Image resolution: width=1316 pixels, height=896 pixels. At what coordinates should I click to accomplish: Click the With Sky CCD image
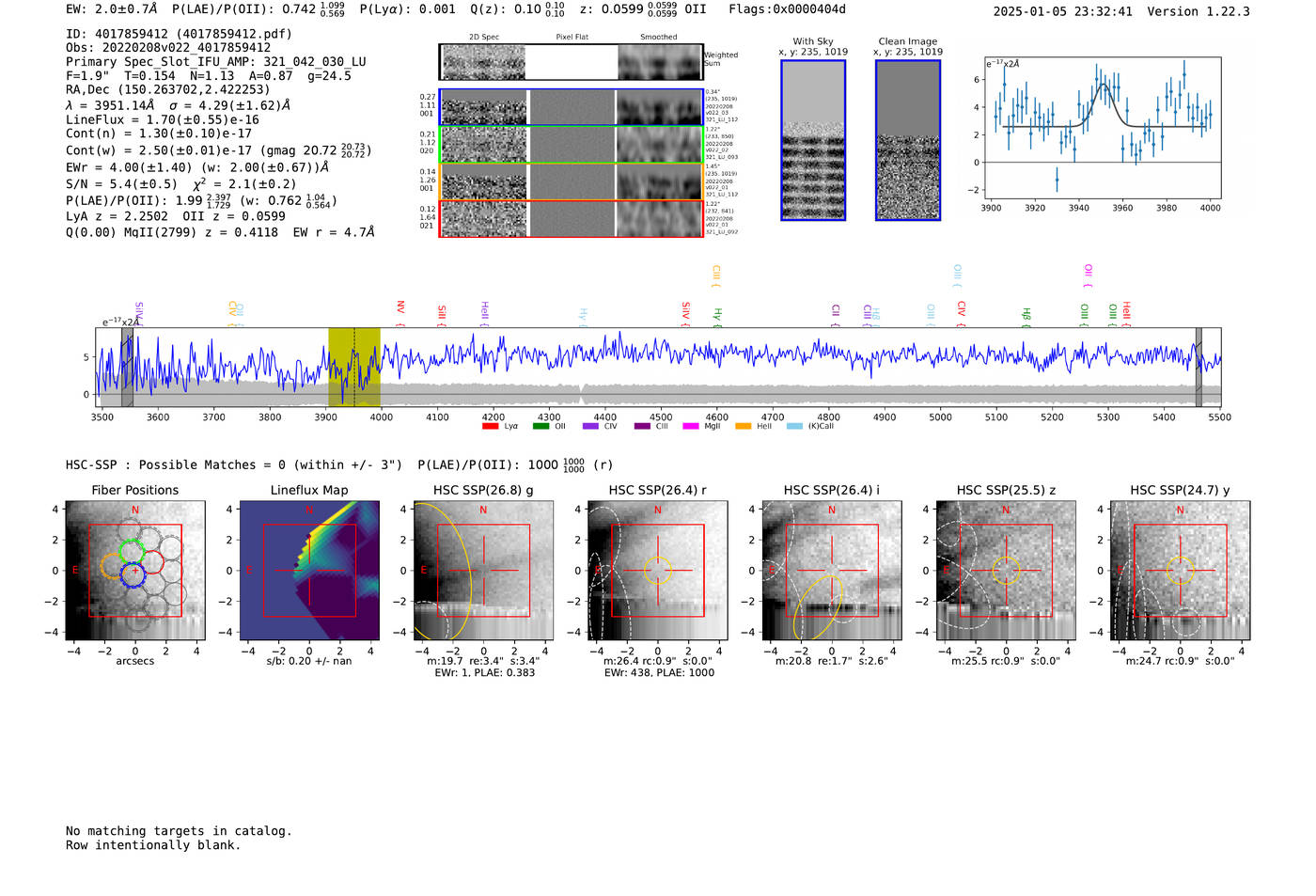coord(813,140)
